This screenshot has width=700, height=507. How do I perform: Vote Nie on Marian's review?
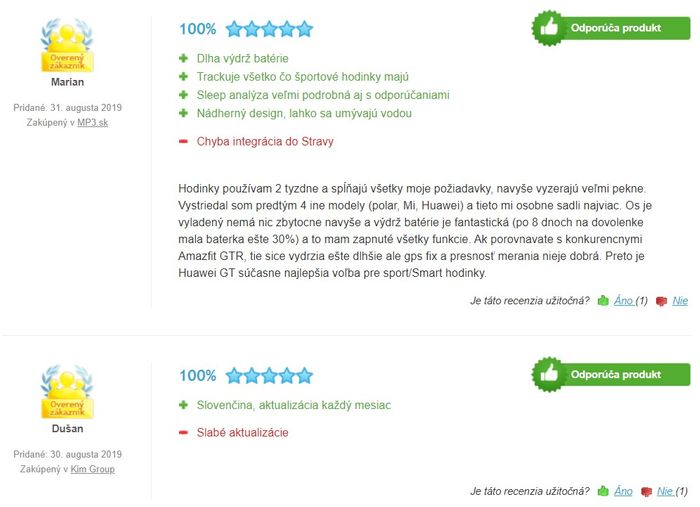click(680, 301)
